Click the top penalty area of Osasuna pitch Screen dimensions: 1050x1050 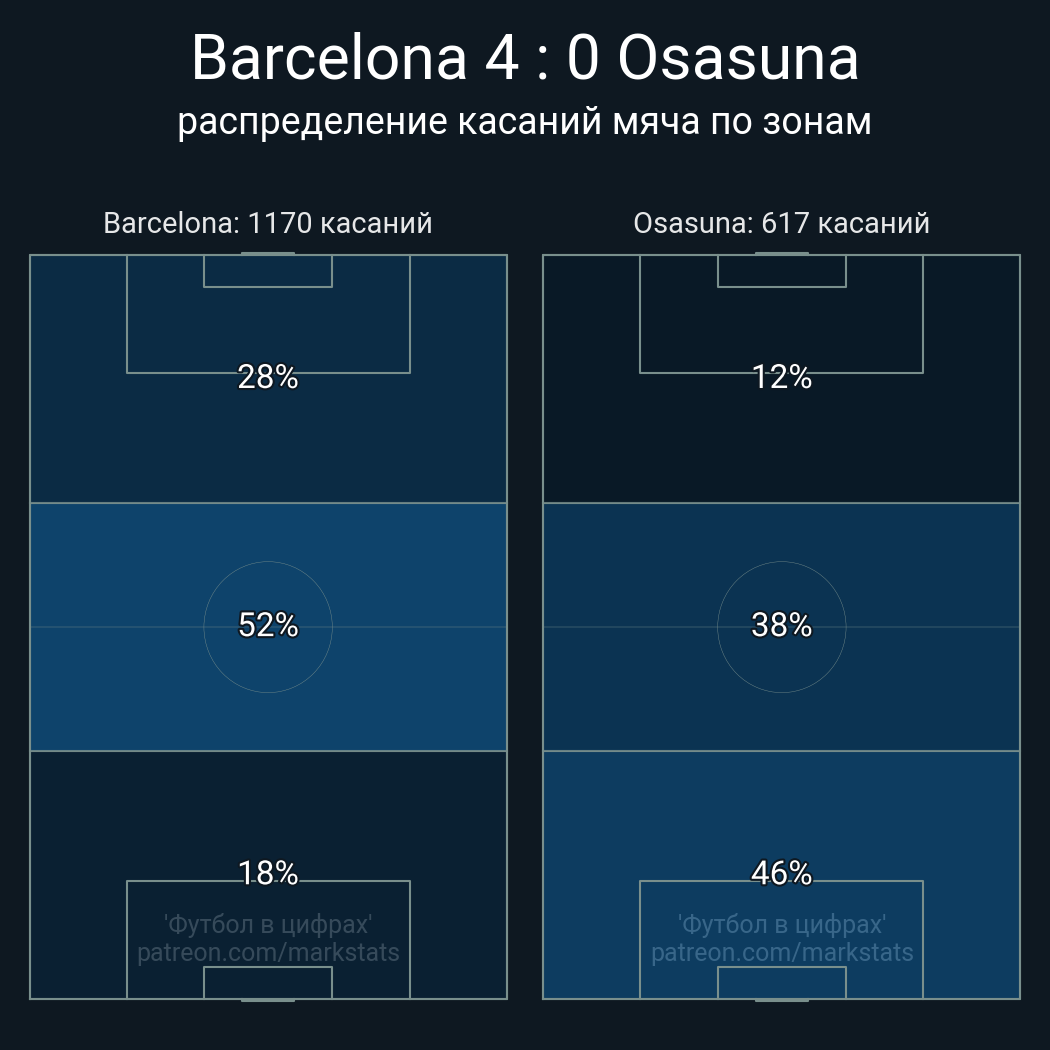click(x=781, y=328)
